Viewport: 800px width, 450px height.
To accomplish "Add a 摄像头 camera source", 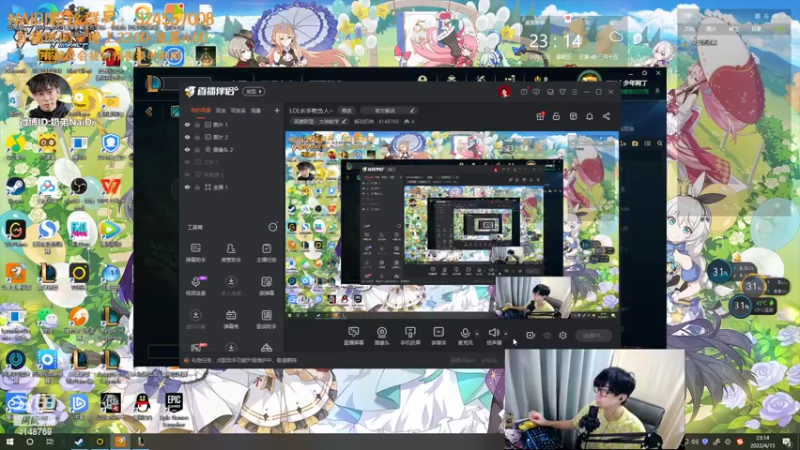I will click(x=382, y=336).
